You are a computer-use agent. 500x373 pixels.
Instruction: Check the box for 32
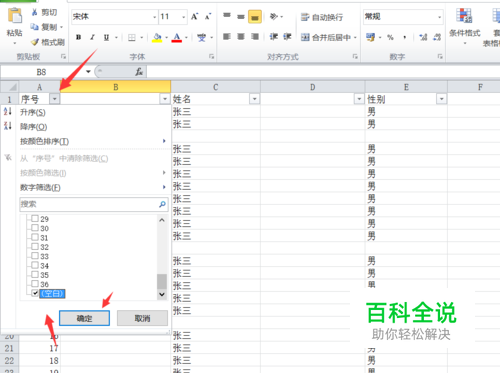35,247
